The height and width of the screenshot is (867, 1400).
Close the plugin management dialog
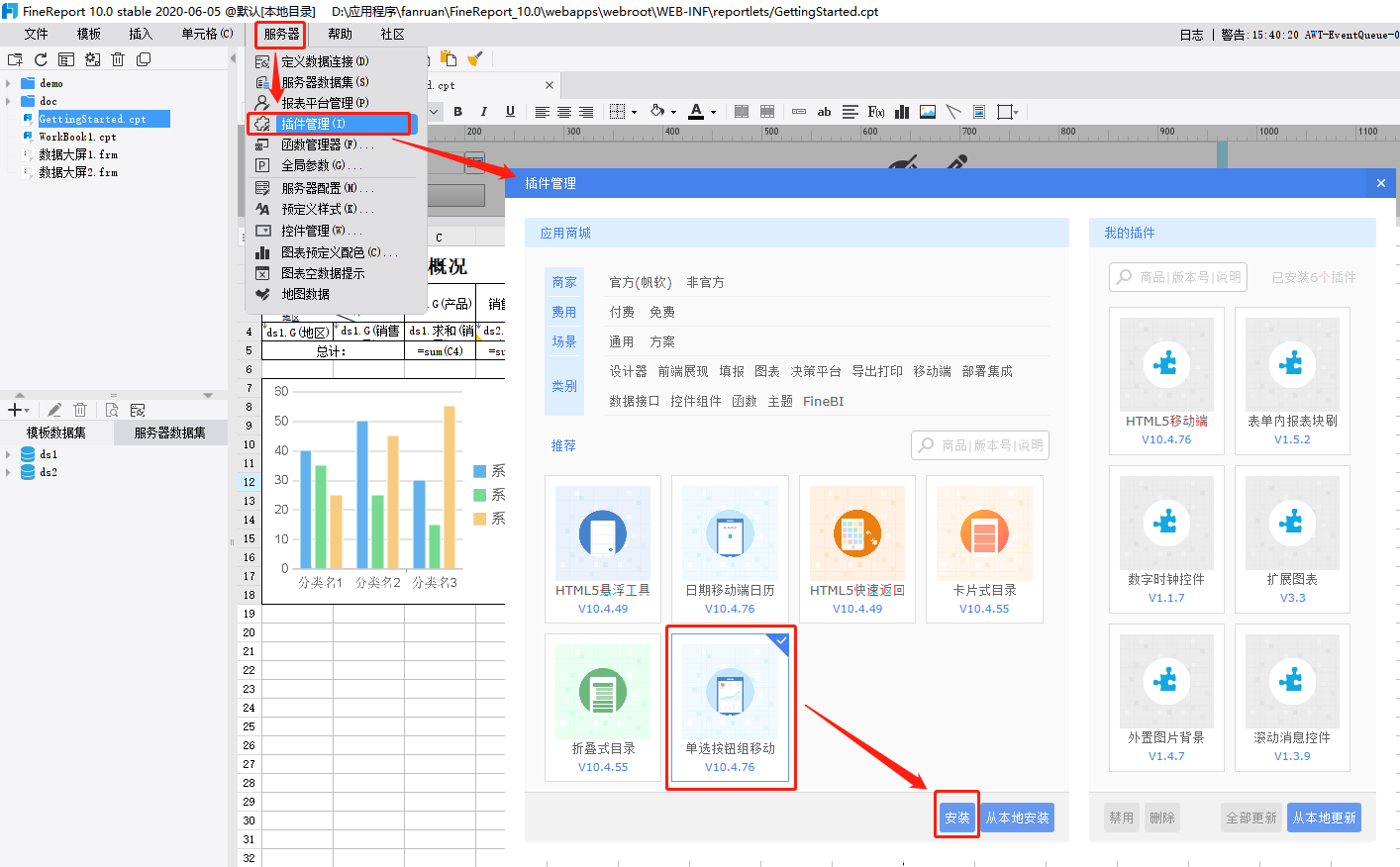(1381, 183)
